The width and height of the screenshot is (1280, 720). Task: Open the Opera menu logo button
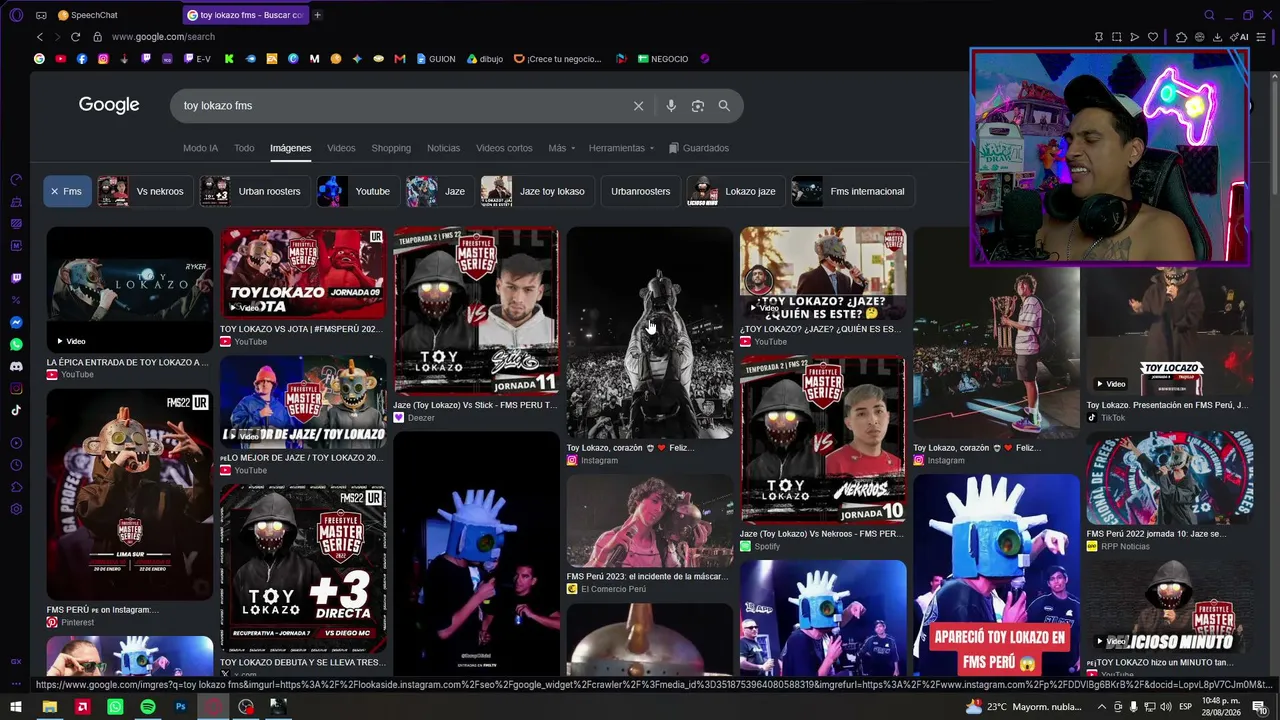click(16, 15)
